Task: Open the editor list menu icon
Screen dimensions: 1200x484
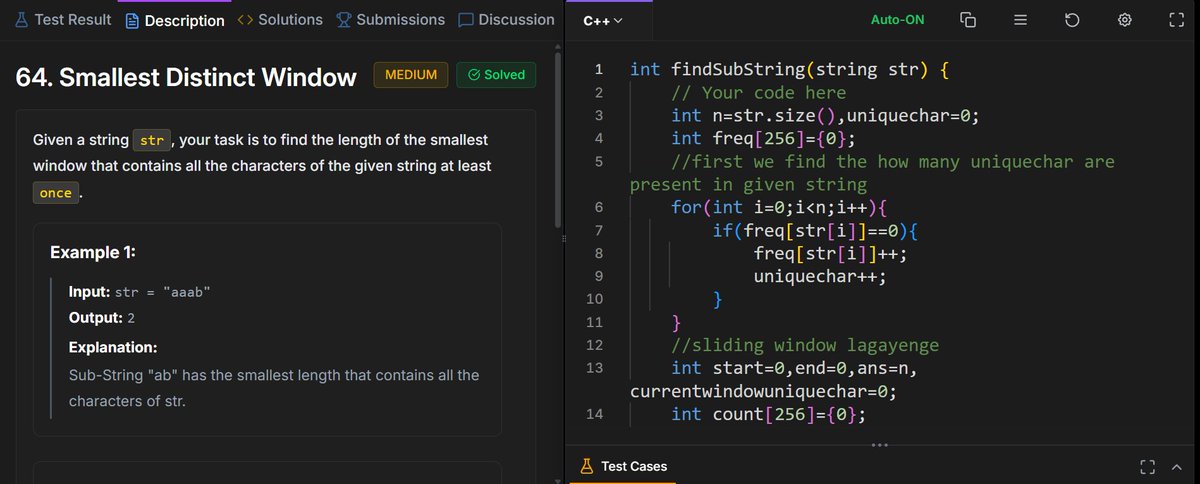Action: click(x=1020, y=20)
